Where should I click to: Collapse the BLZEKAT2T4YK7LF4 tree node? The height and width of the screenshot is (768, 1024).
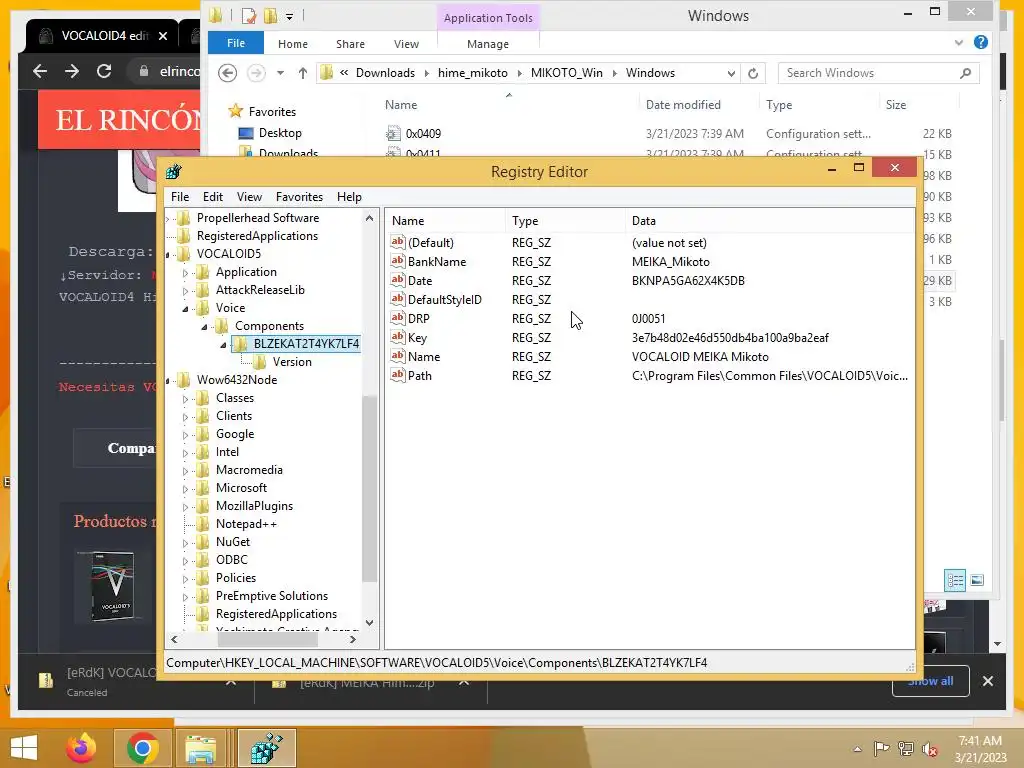[x=223, y=344]
